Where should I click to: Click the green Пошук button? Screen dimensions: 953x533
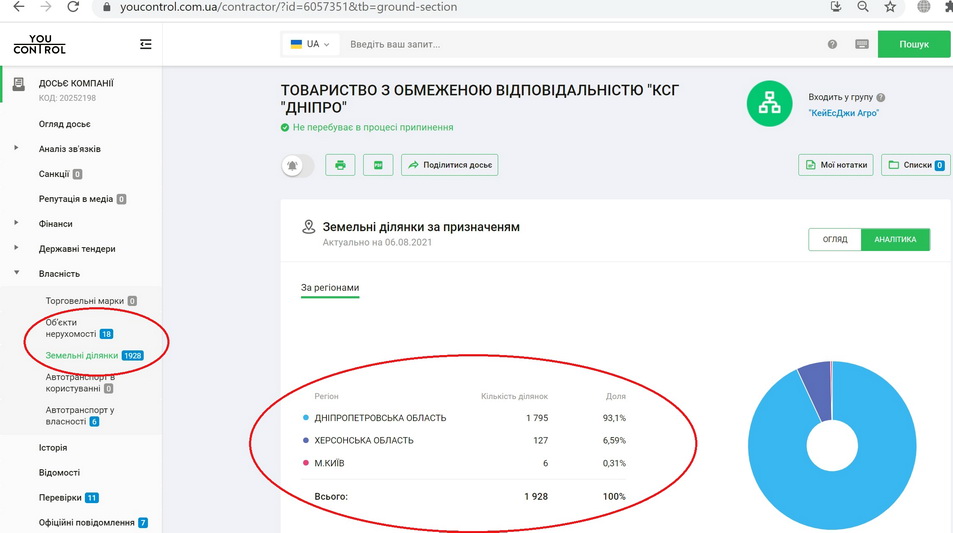click(x=913, y=44)
